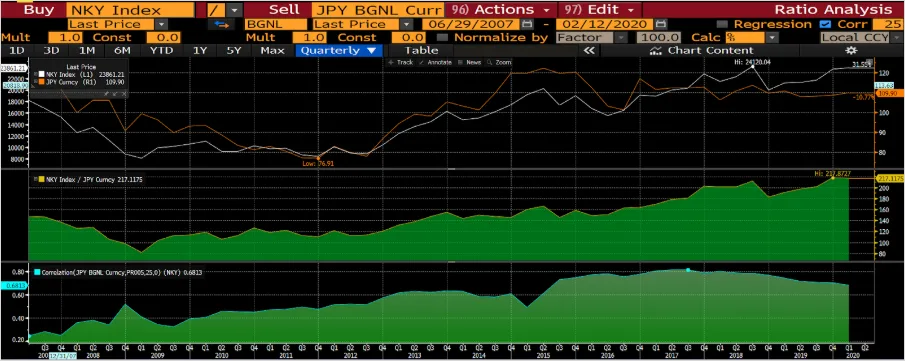The height and width of the screenshot is (361, 905).
Task: Open the News overlay tool
Action: point(469,62)
